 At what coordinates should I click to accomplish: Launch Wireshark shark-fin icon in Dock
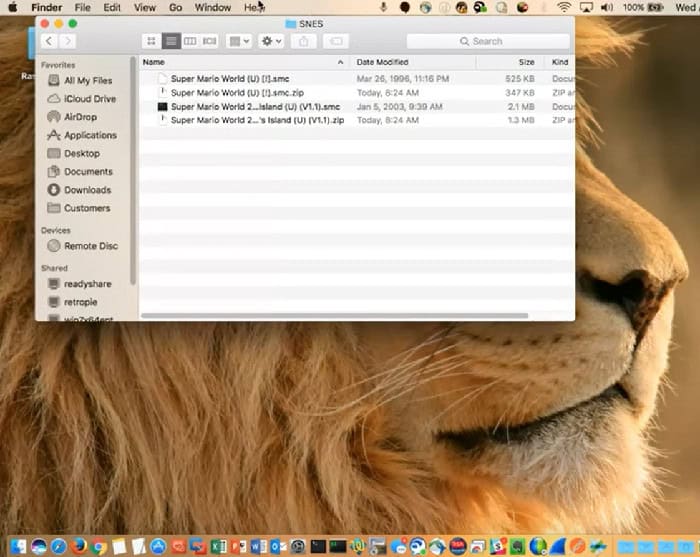point(558,546)
